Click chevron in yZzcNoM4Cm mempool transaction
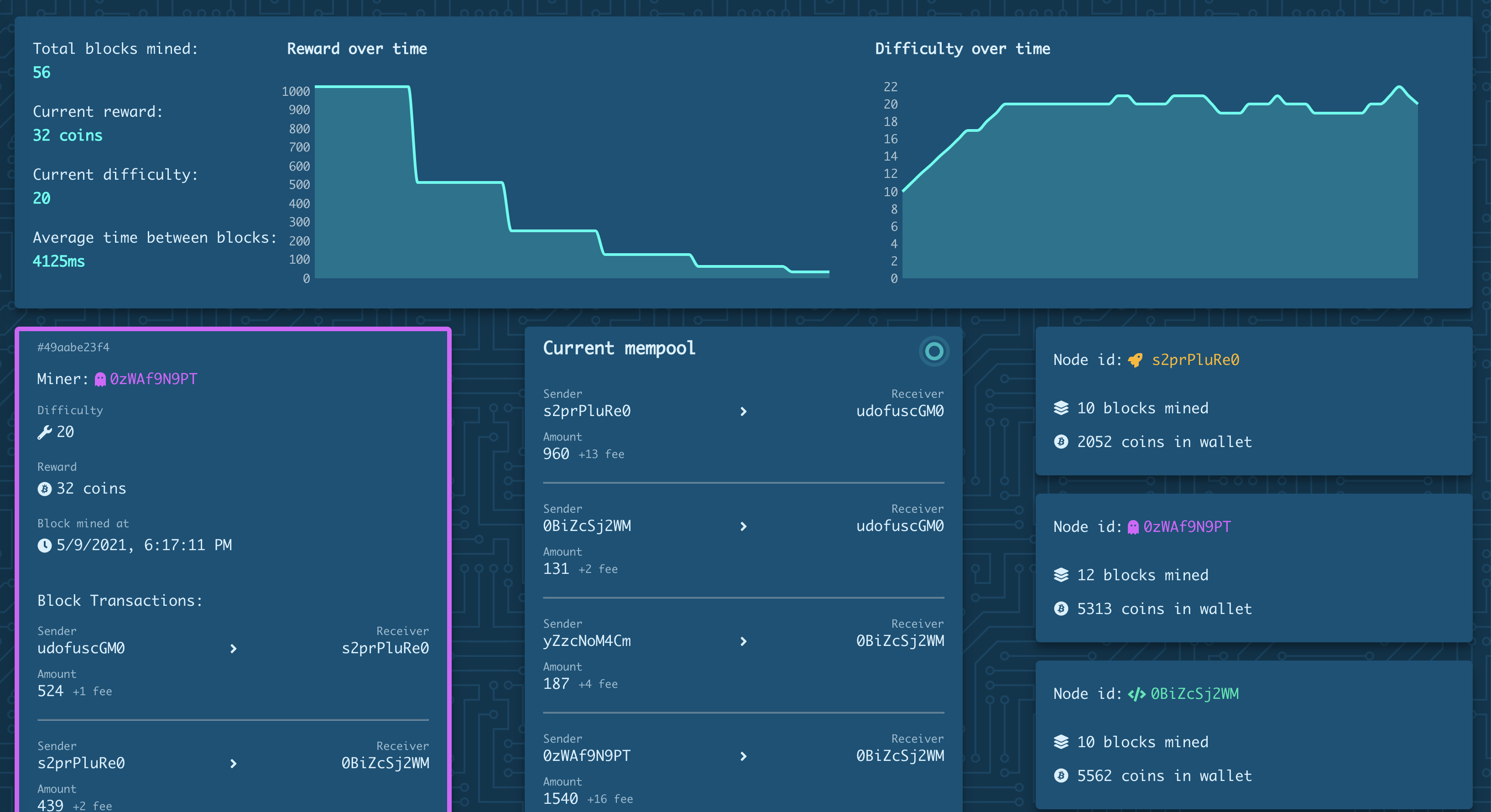This screenshot has height=812, width=1491. point(743,641)
